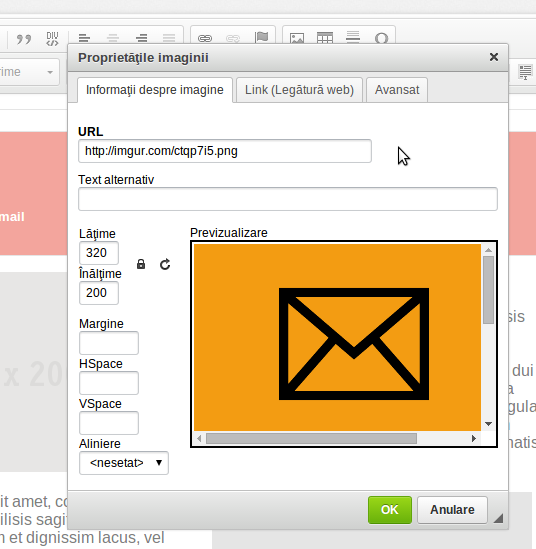Confirm with the green OK button

[x=390, y=510]
